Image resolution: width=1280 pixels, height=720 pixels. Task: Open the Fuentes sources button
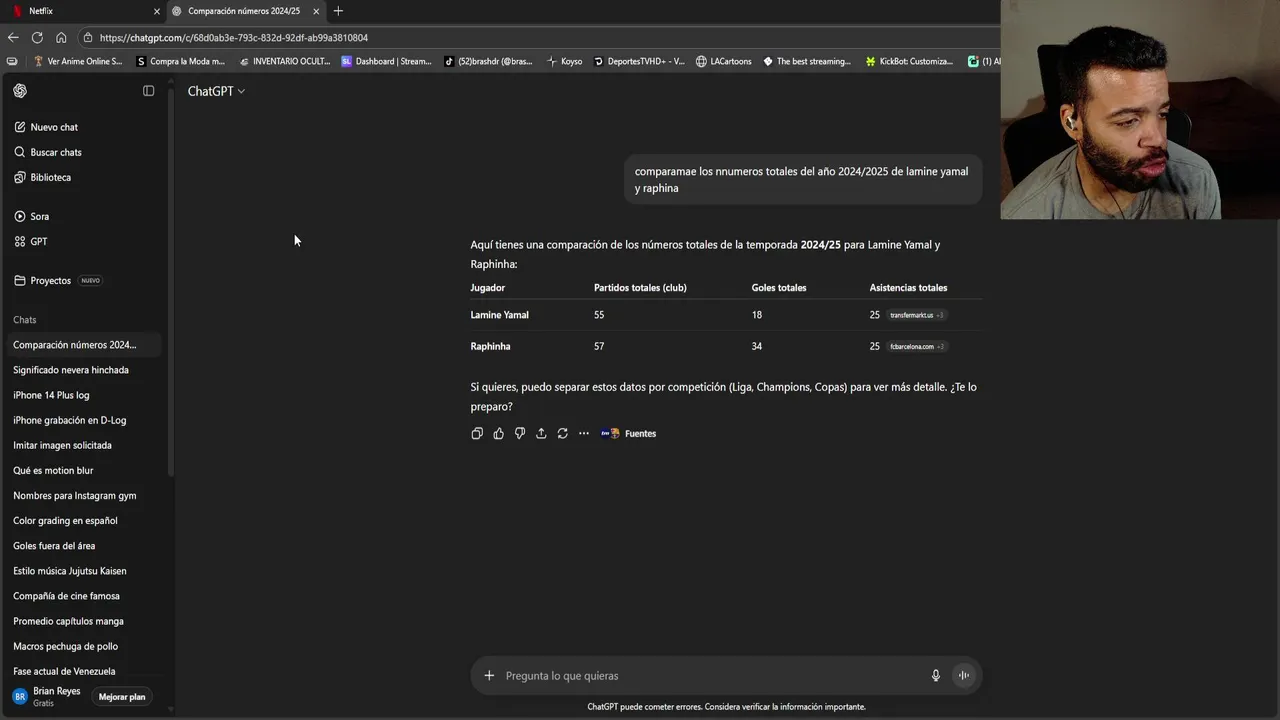(629, 433)
